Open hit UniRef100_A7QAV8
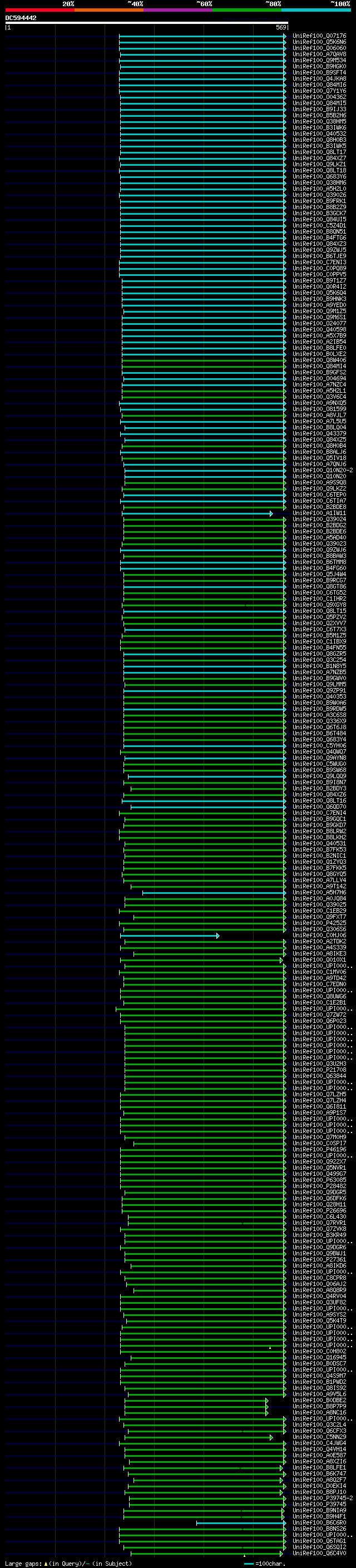Image resolution: width=356 pixels, height=1568 pixels. click(x=319, y=54)
